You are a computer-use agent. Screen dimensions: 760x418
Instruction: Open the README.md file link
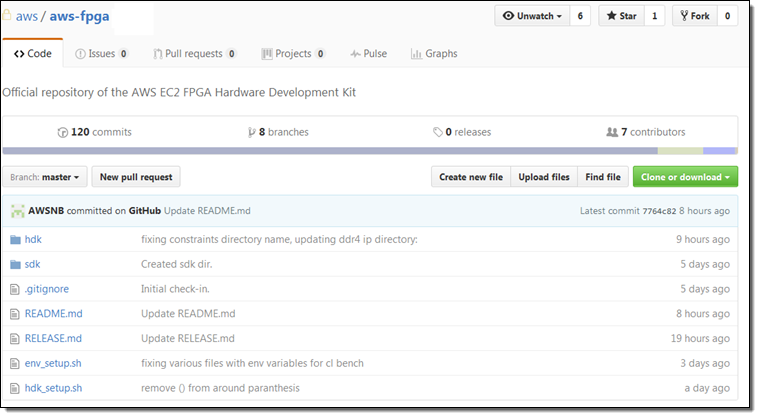53,313
